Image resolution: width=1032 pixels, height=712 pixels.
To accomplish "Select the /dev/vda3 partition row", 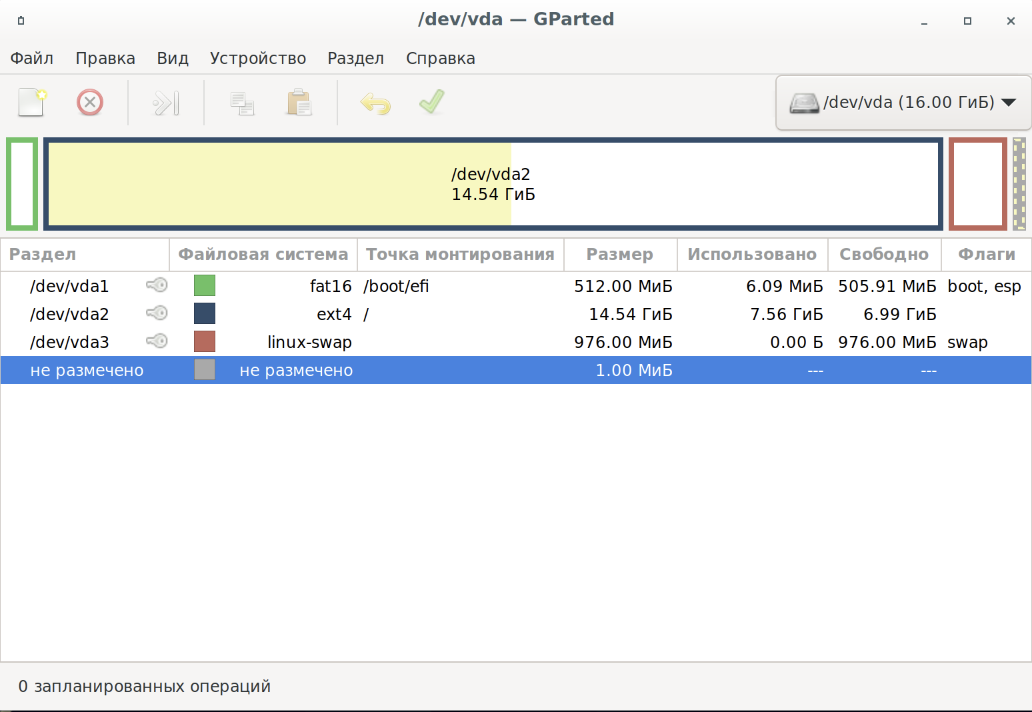I will tap(516, 342).
